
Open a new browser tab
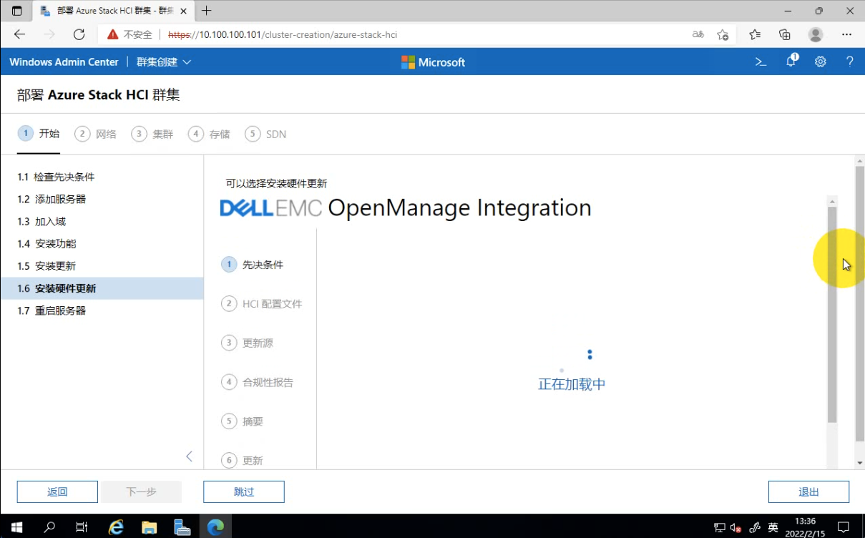click(207, 10)
